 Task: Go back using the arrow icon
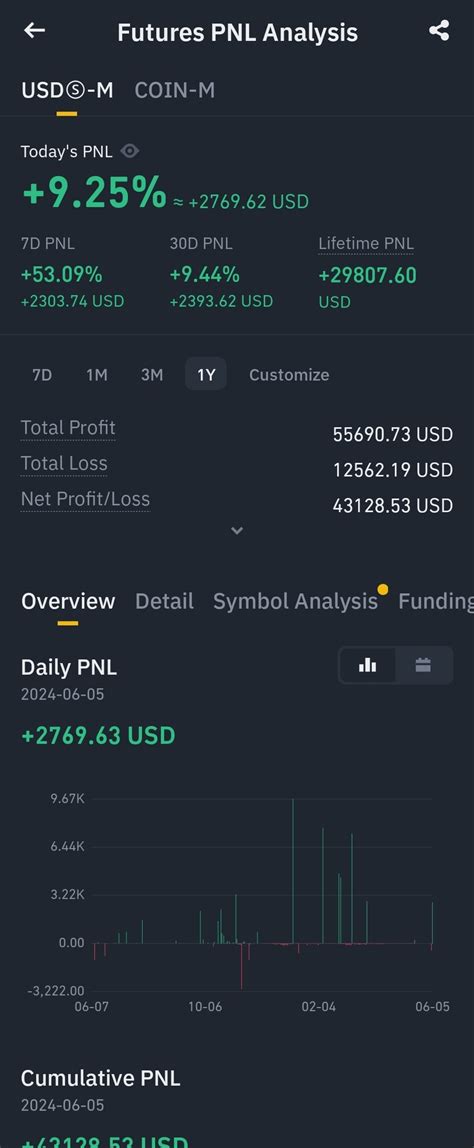pos(34,31)
